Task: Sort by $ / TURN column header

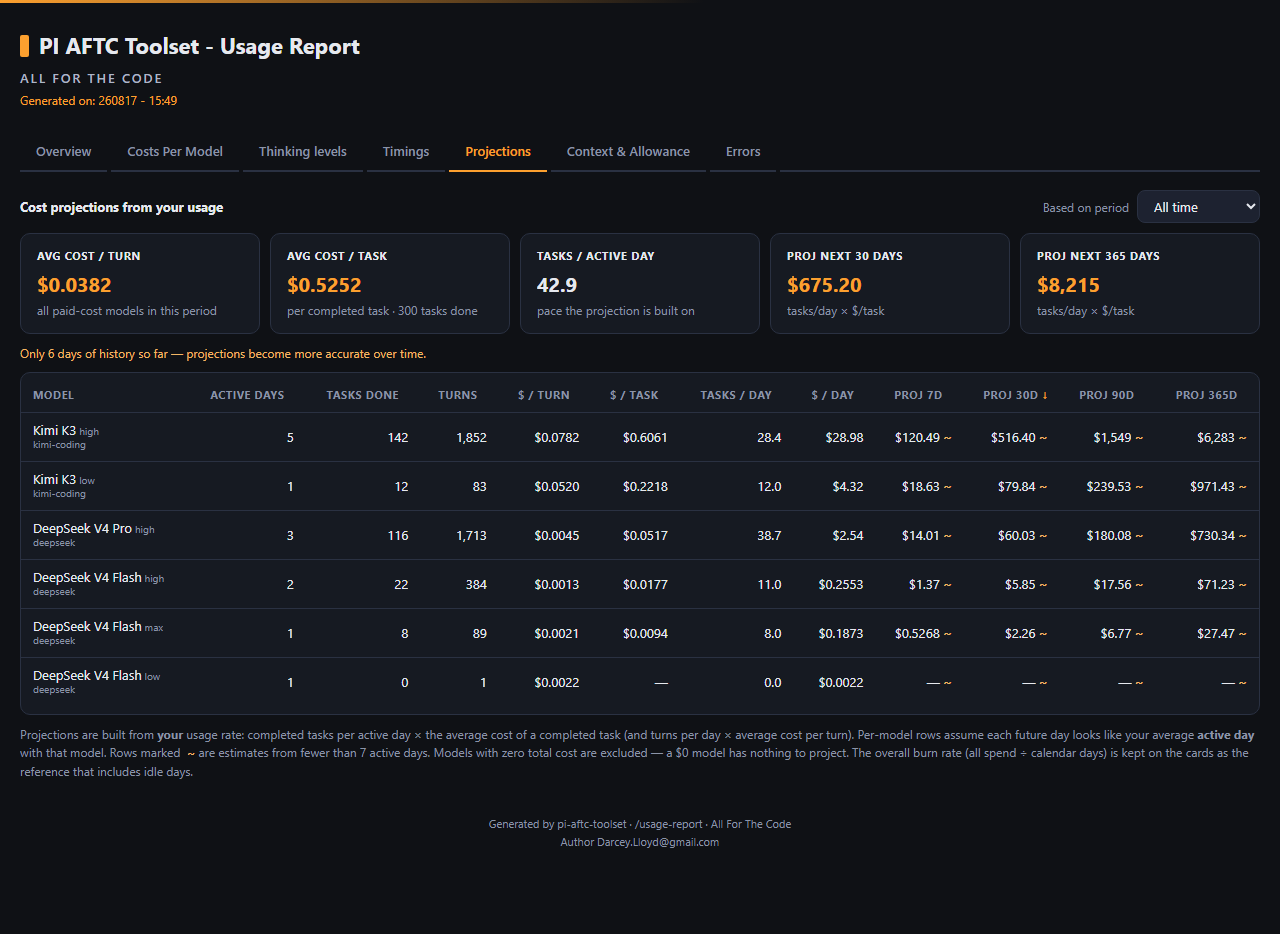Action: pos(544,395)
